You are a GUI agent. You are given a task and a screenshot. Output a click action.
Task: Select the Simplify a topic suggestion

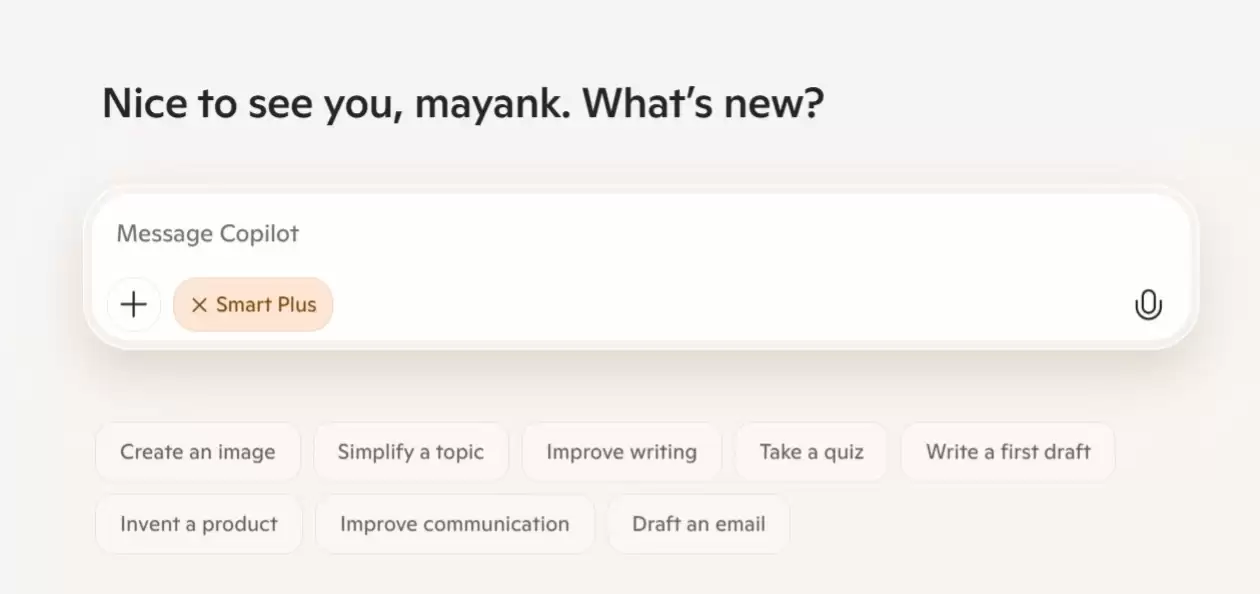(410, 452)
